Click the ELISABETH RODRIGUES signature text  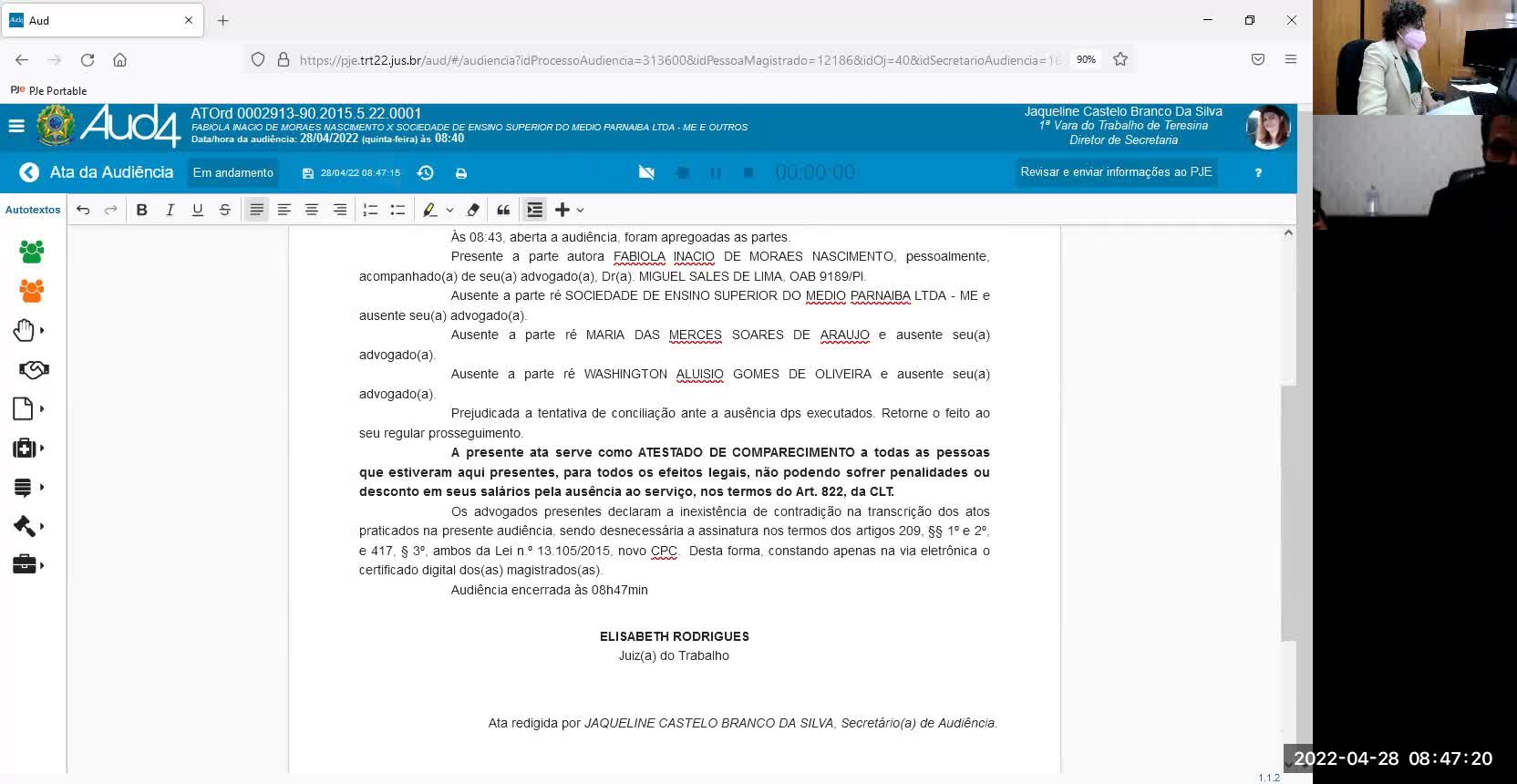coord(675,636)
